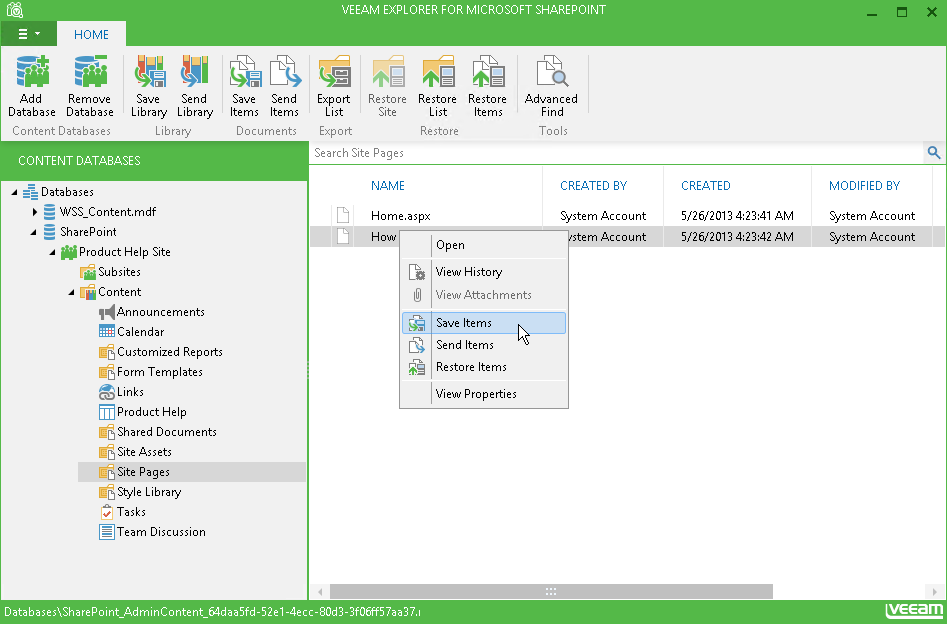Click the status bar database path text
Viewport: 947px width, 624px height.
(213, 612)
